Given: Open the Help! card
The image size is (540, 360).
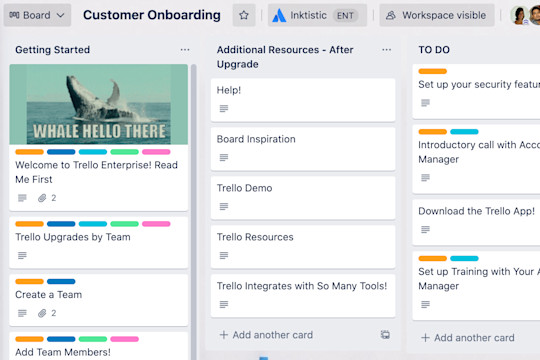Looking at the screenshot, I should (x=303, y=100).
